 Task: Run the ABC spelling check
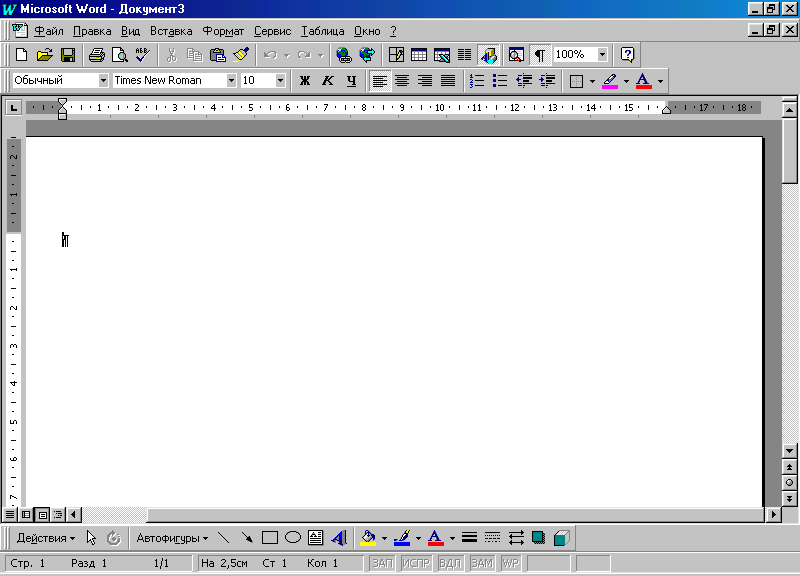[142, 55]
